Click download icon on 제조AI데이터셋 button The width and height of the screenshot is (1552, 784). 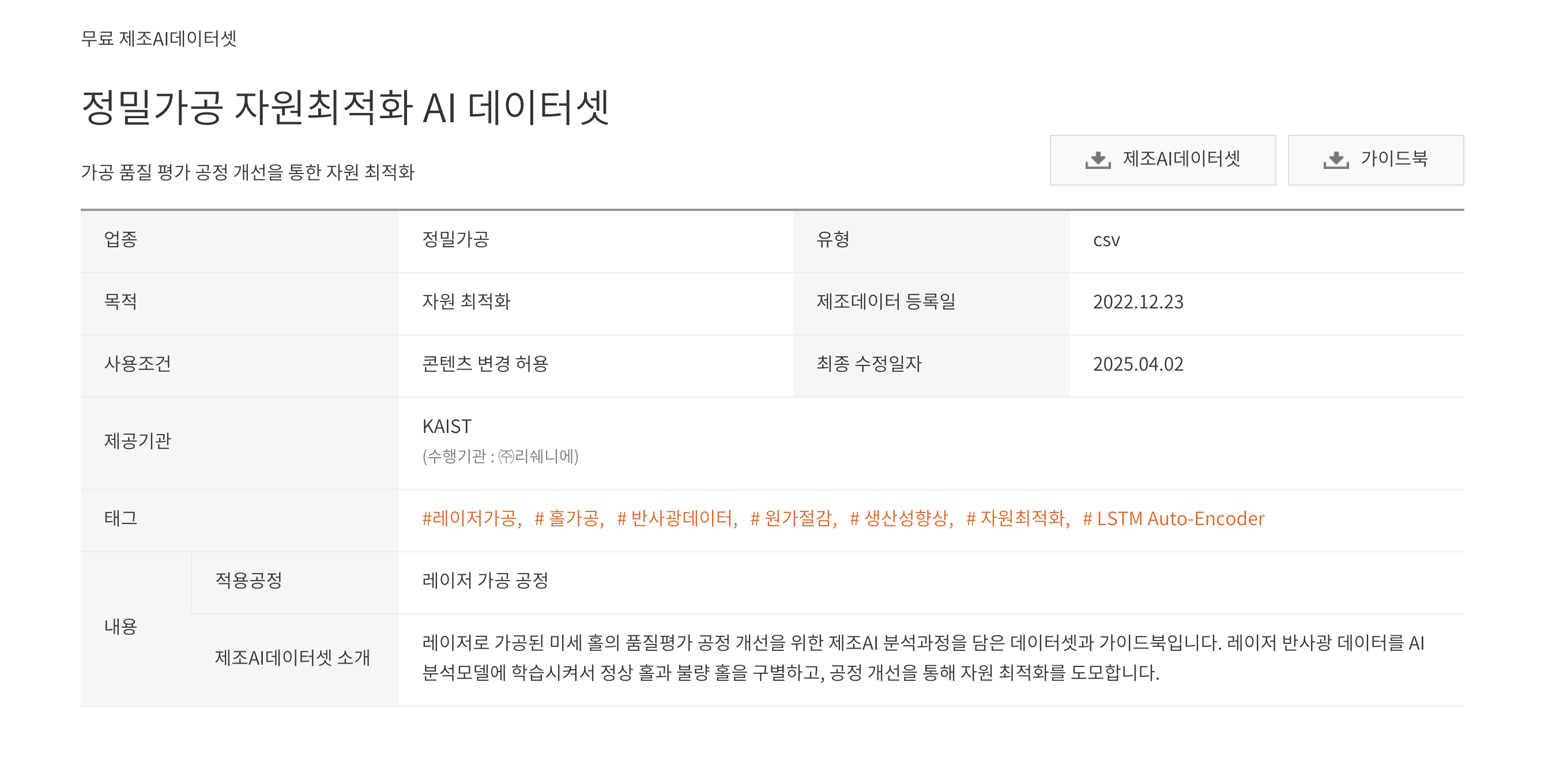click(1098, 160)
